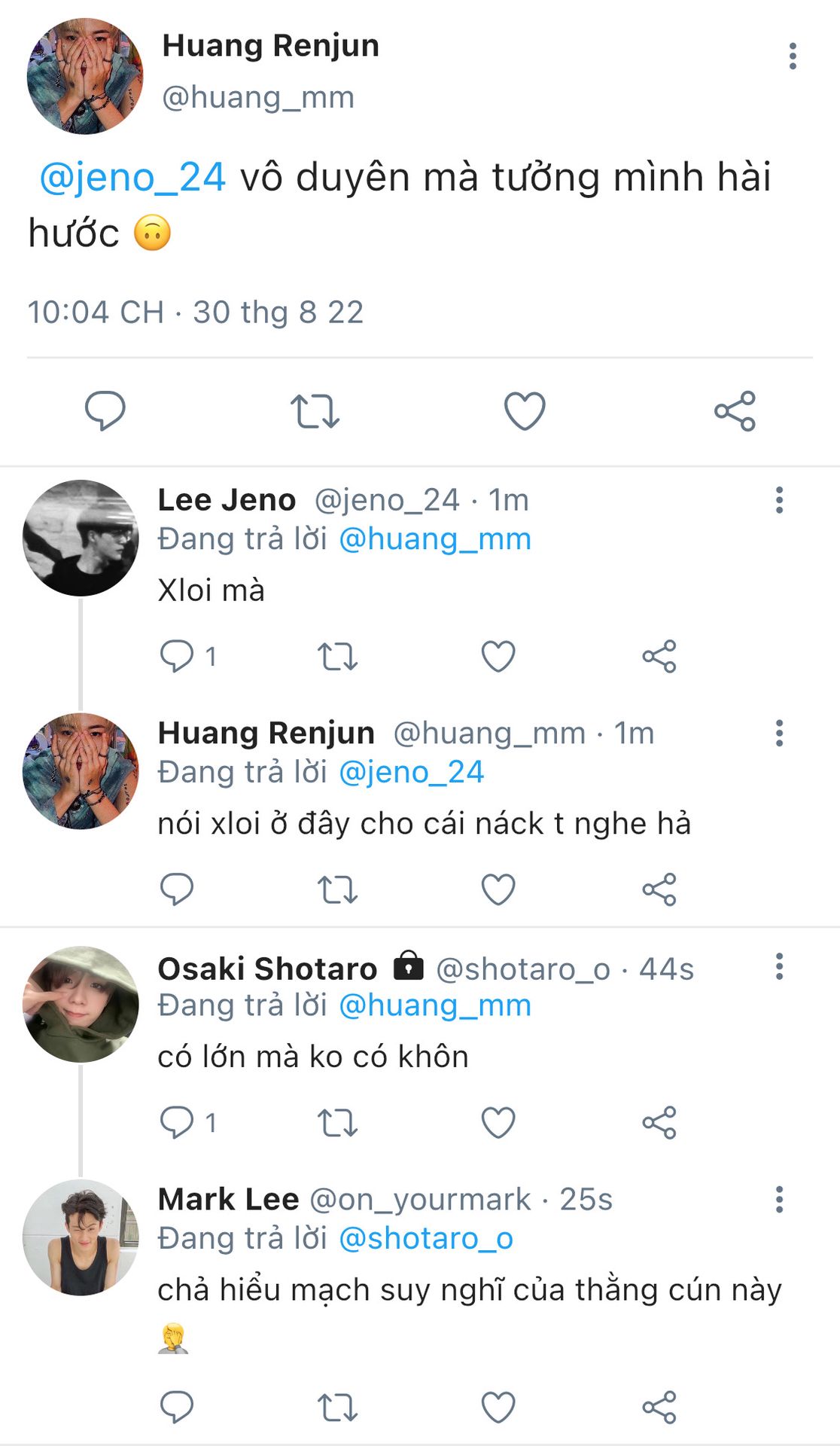This screenshot has height=1446, width=840.
Task: Retweet Lee Jeno's "Xloi mà" reply
Action: [x=336, y=656]
